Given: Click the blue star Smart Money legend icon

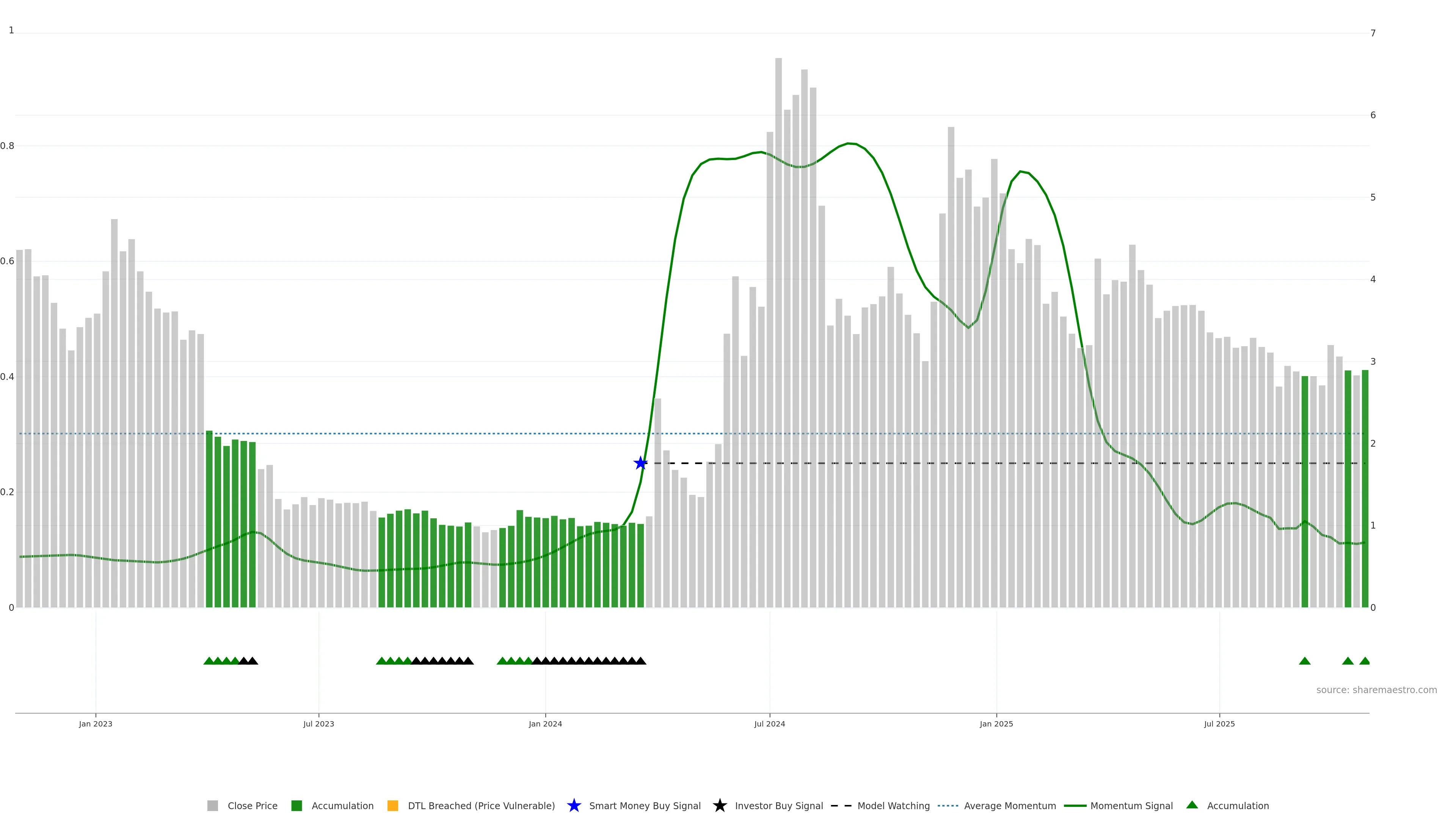Looking at the screenshot, I should click(574, 806).
